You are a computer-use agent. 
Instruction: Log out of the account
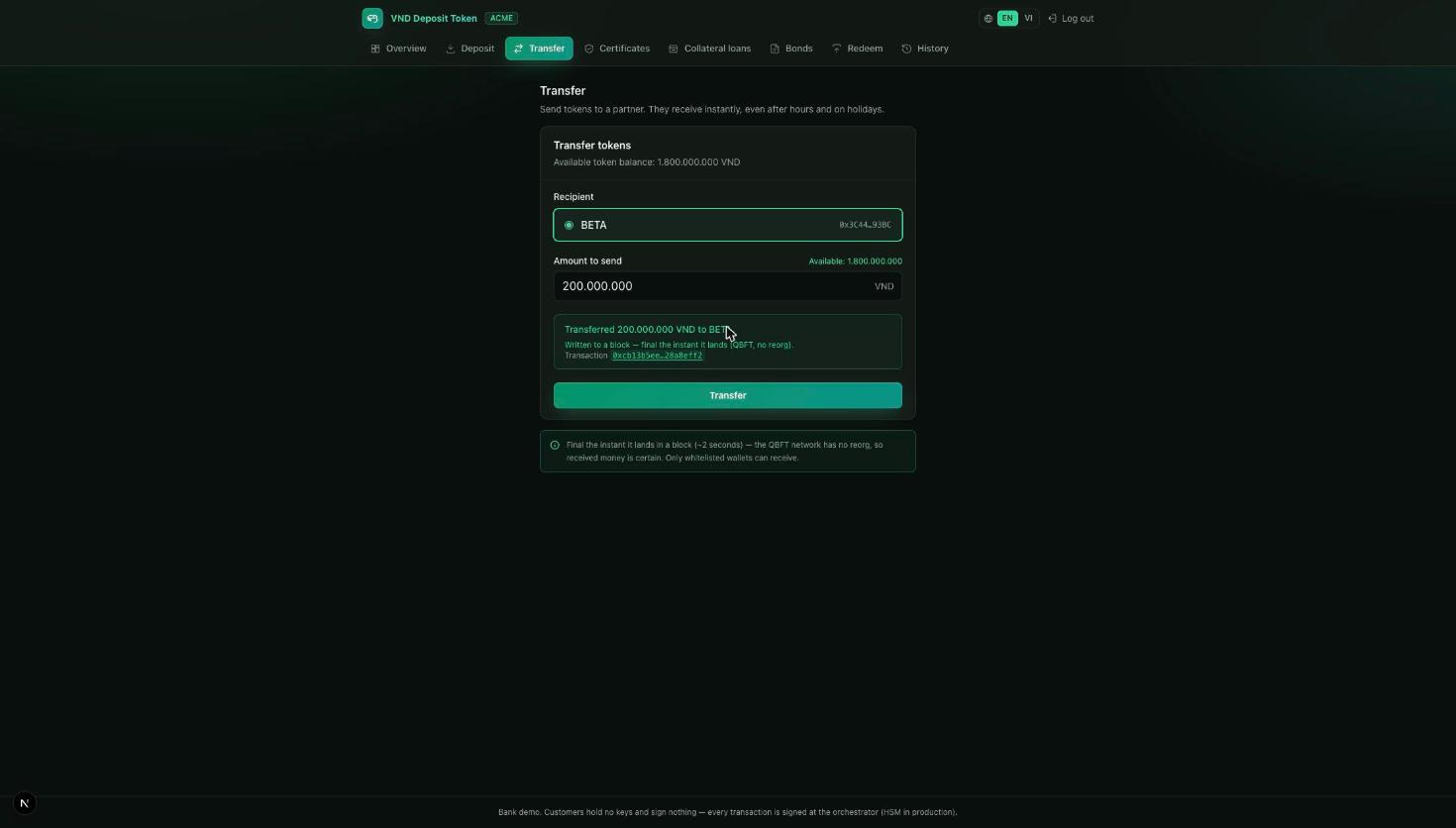click(x=1071, y=18)
